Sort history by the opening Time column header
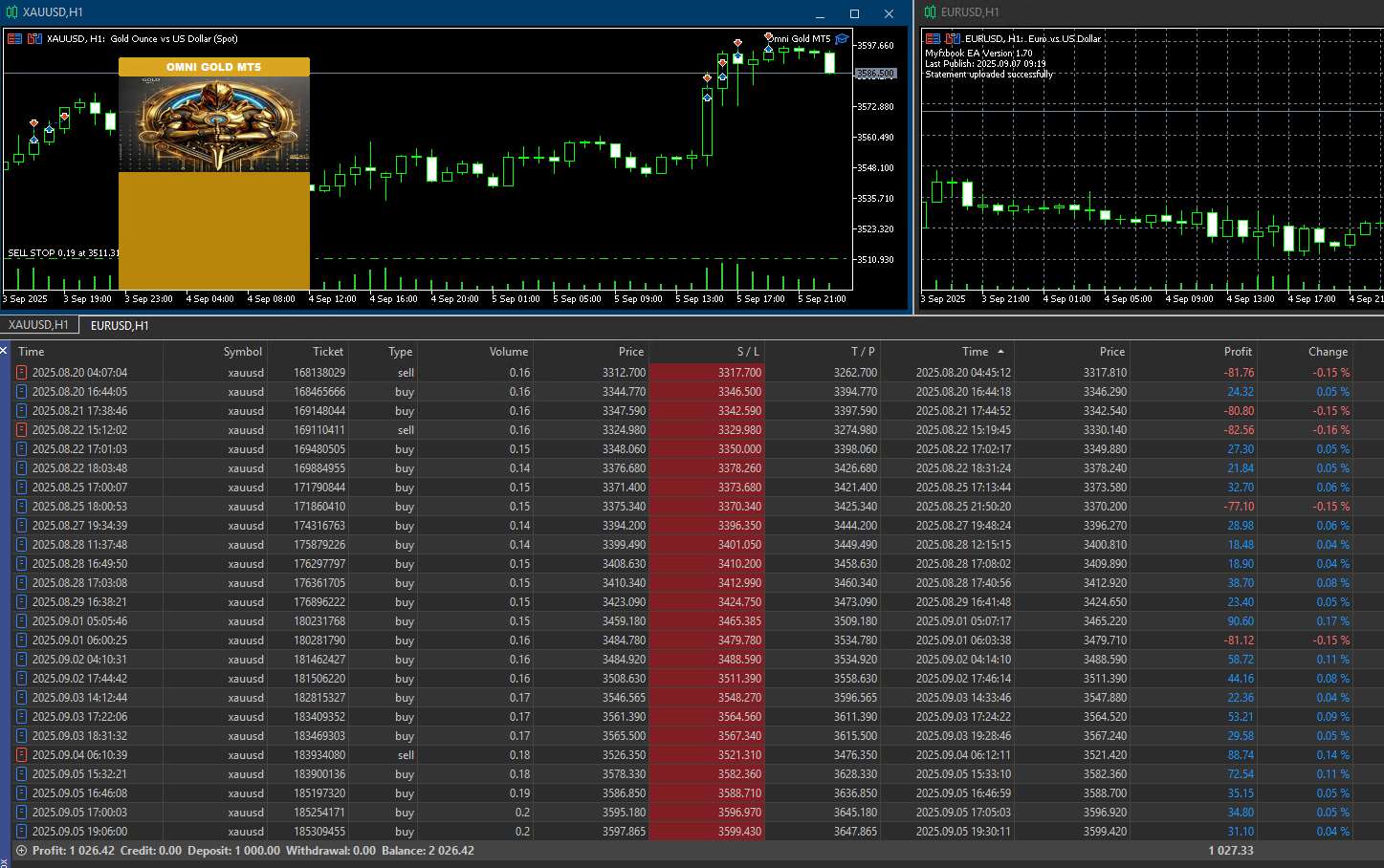Screen dimensions: 1384x868 point(87,352)
